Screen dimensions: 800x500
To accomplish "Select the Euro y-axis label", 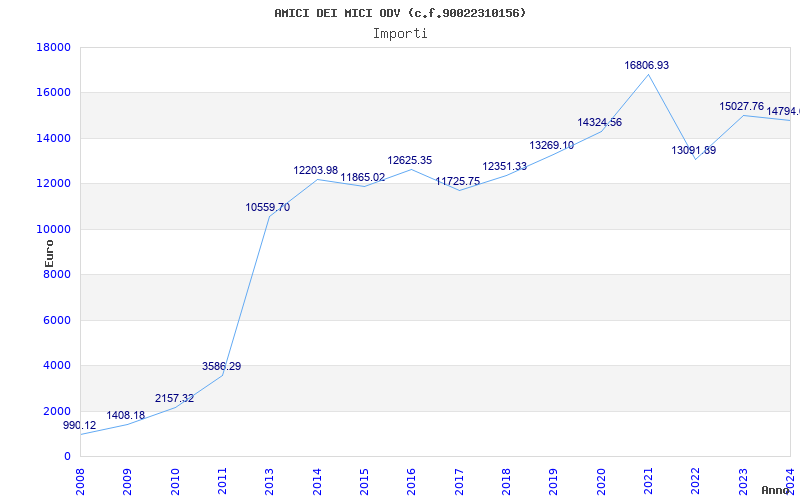I will click(x=49, y=251).
